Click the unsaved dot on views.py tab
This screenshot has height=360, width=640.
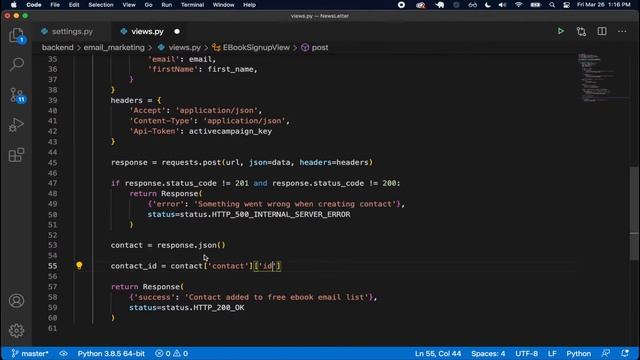click(x=177, y=31)
